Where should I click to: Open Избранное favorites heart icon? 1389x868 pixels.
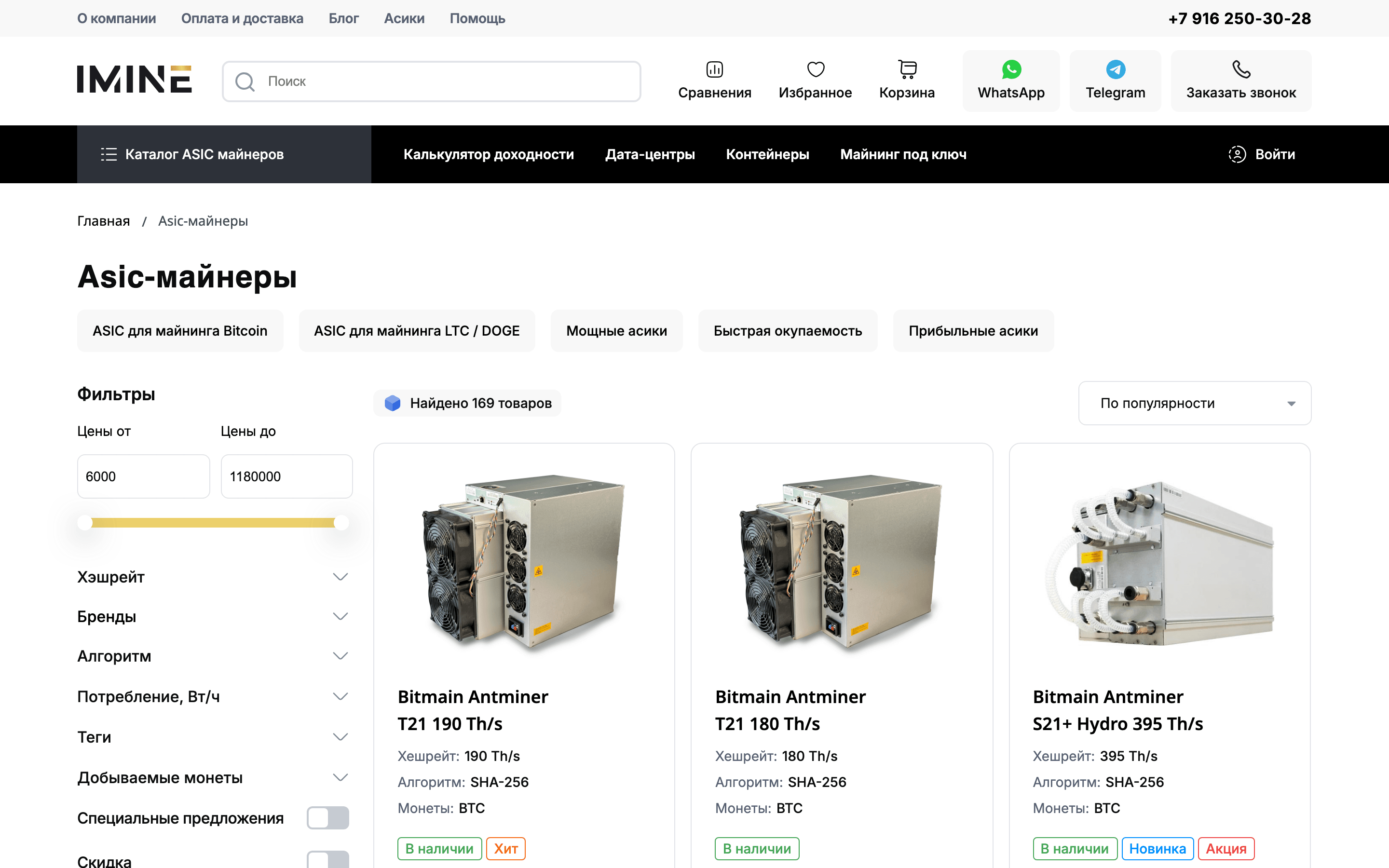click(x=815, y=69)
